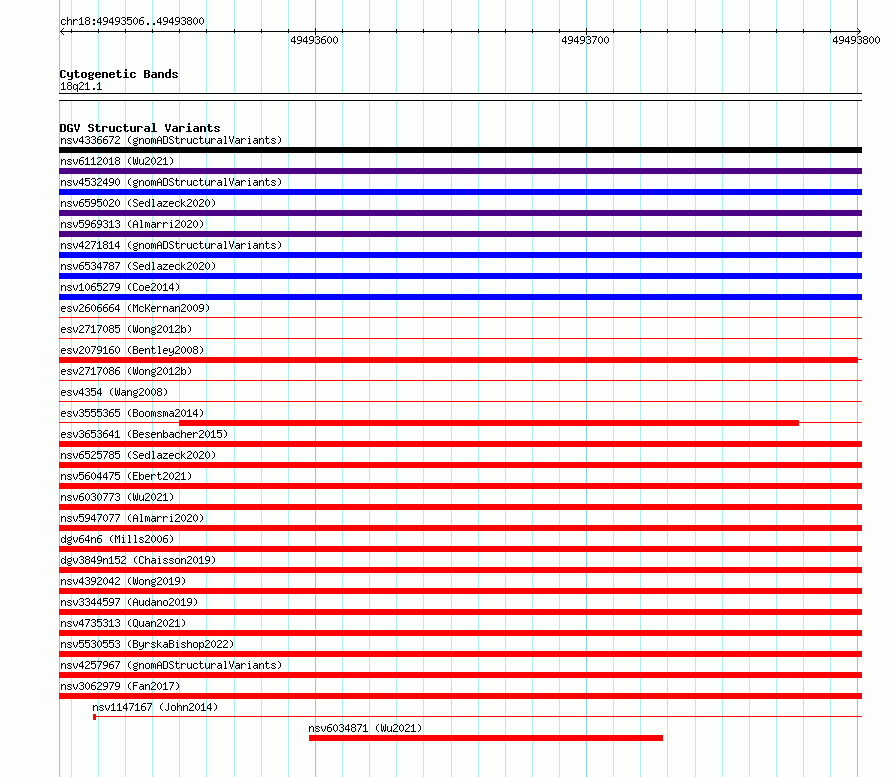This screenshot has width=890, height=777.
Task: Click the purple nsv5969313 variant bar
Action: (x=460, y=234)
